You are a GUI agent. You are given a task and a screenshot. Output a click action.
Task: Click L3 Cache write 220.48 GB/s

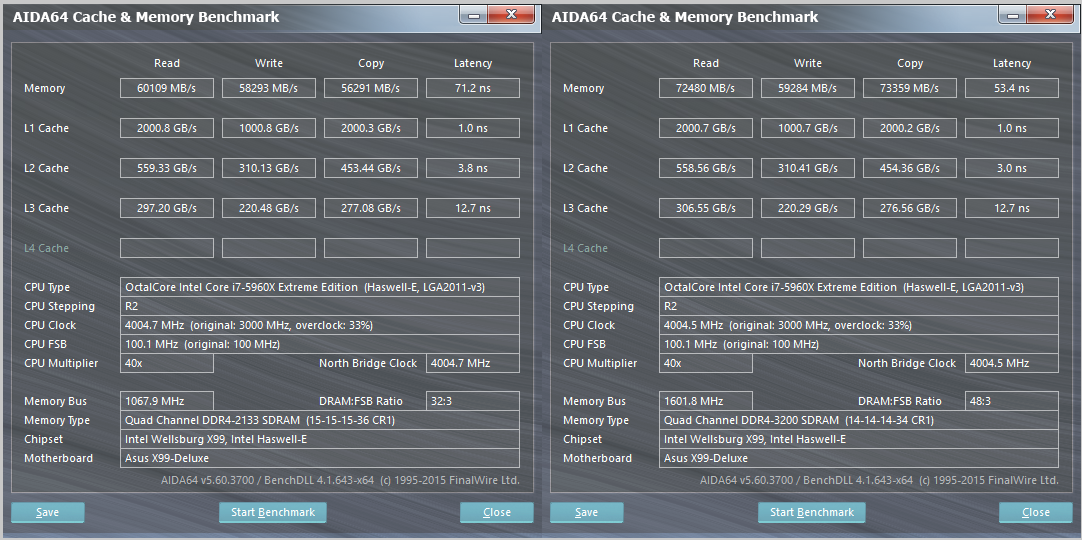tap(269, 208)
